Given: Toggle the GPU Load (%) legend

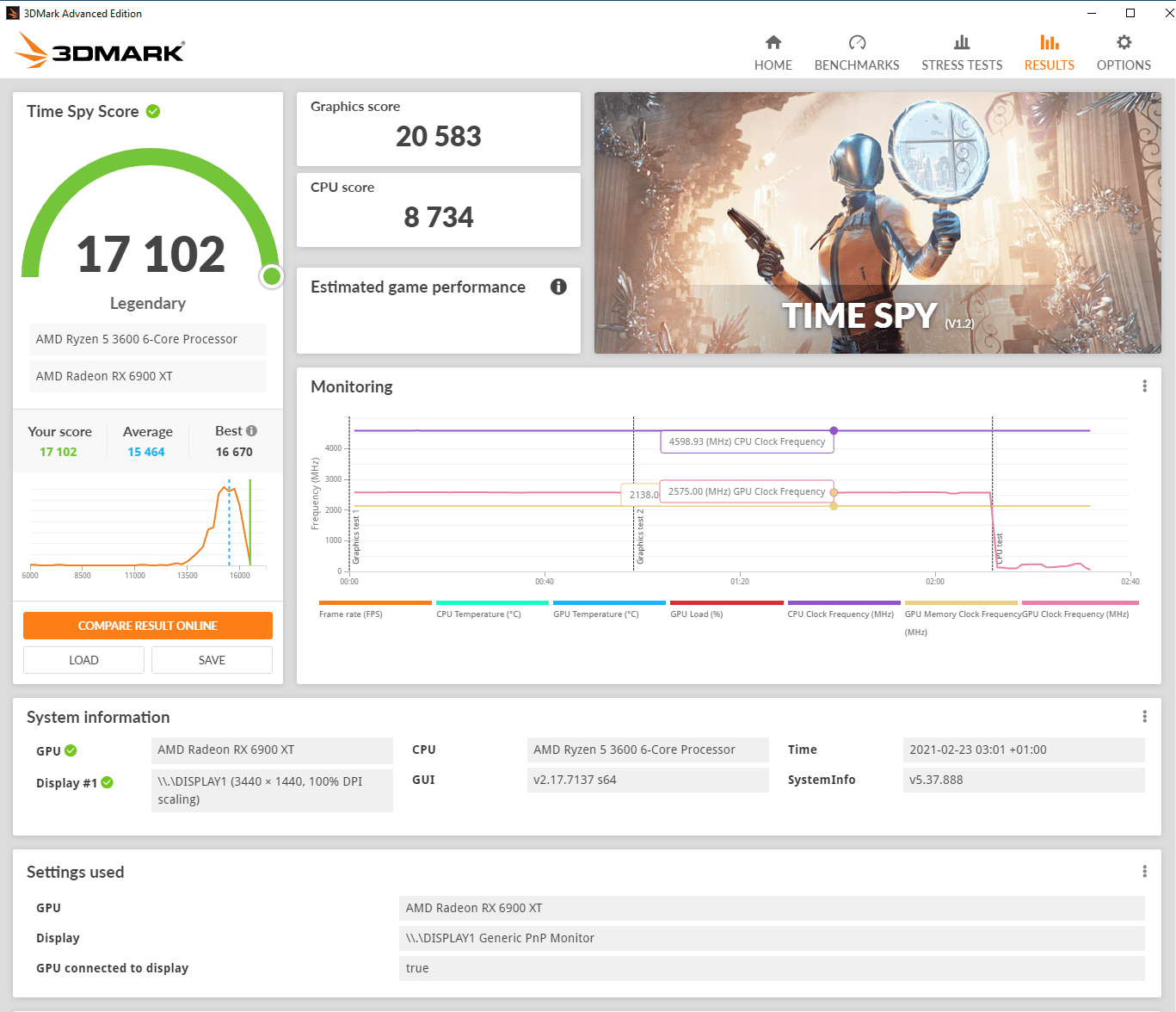Looking at the screenshot, I should coord(726,609).
